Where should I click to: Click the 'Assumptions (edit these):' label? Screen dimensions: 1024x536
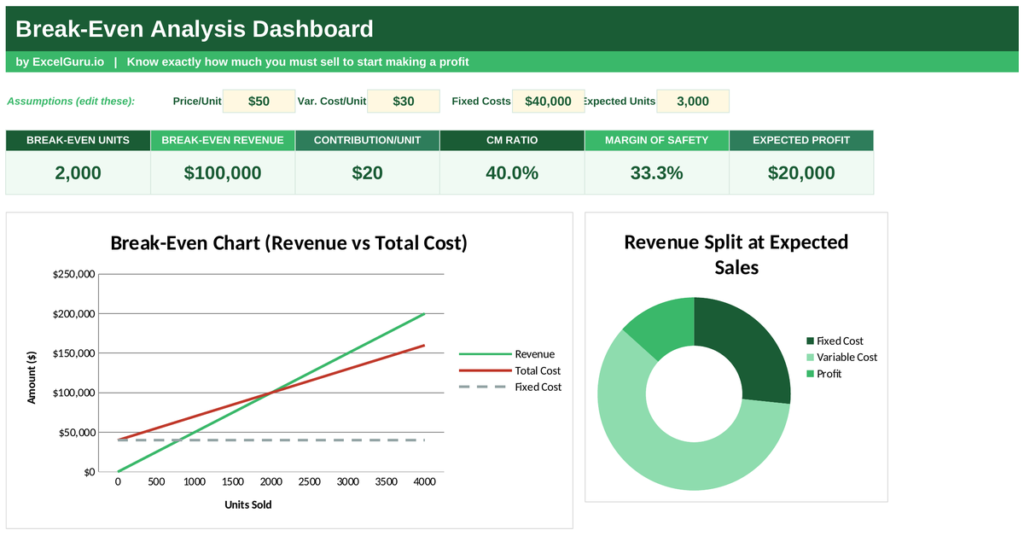[71, 101]
